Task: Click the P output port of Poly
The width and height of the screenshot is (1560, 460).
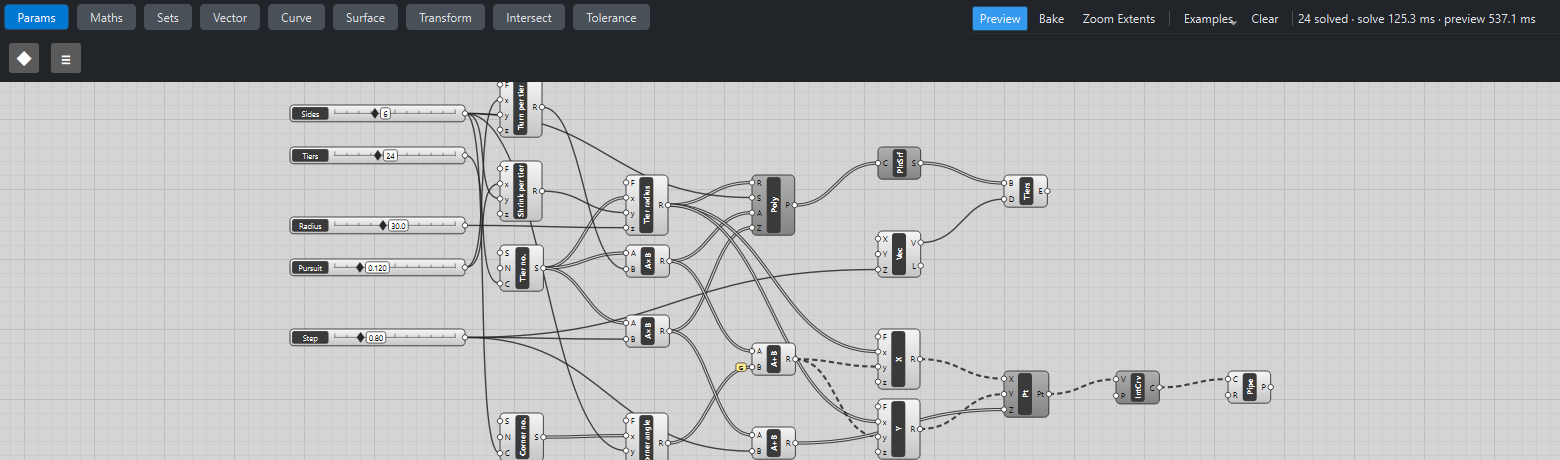Action: [x=795, y=205]
